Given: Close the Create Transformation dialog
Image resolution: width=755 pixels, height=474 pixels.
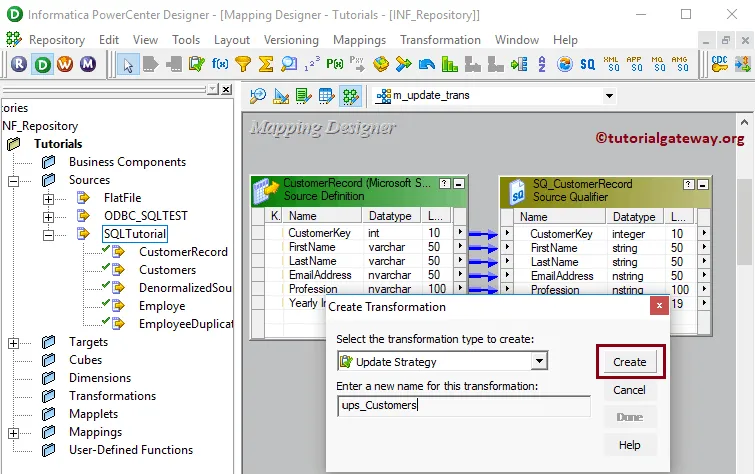Looking at the screenshot, I should pyautogui.click(x=659, y=305).
